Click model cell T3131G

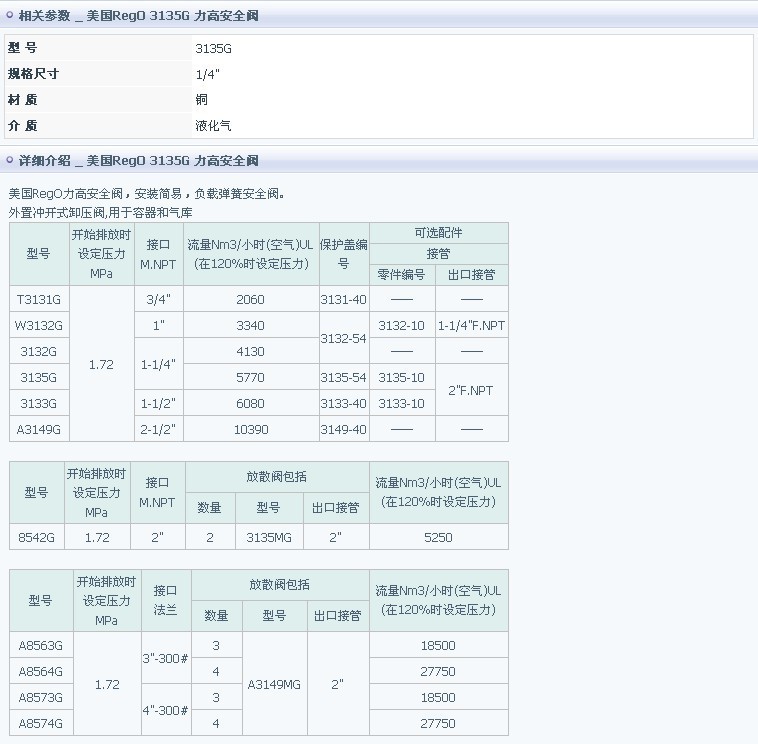coord(39,299)
